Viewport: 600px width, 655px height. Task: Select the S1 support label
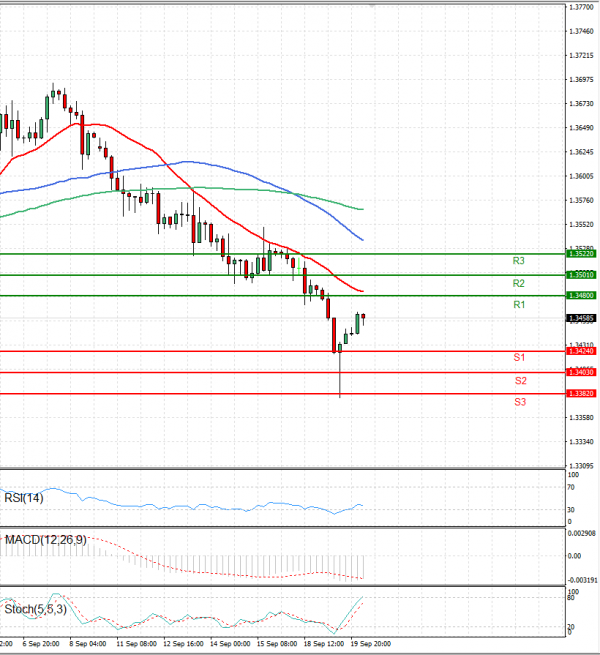point(520,358)
